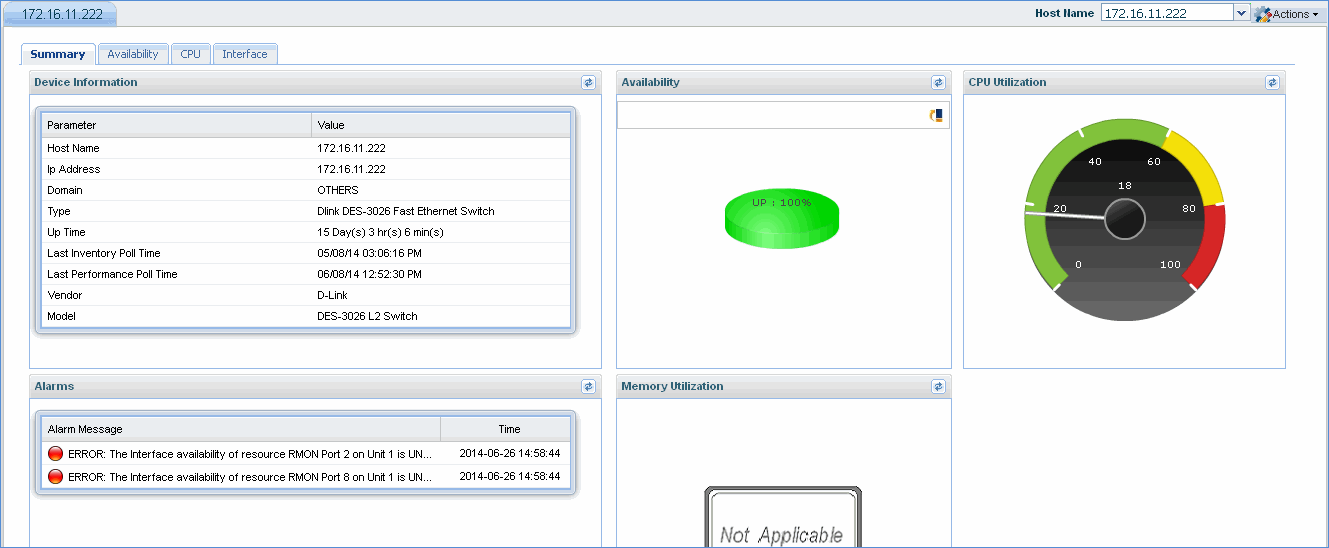This screenshot has height=548, width=1329.
Task: Click the Type parameter label
Action: [x=59, y=211]
